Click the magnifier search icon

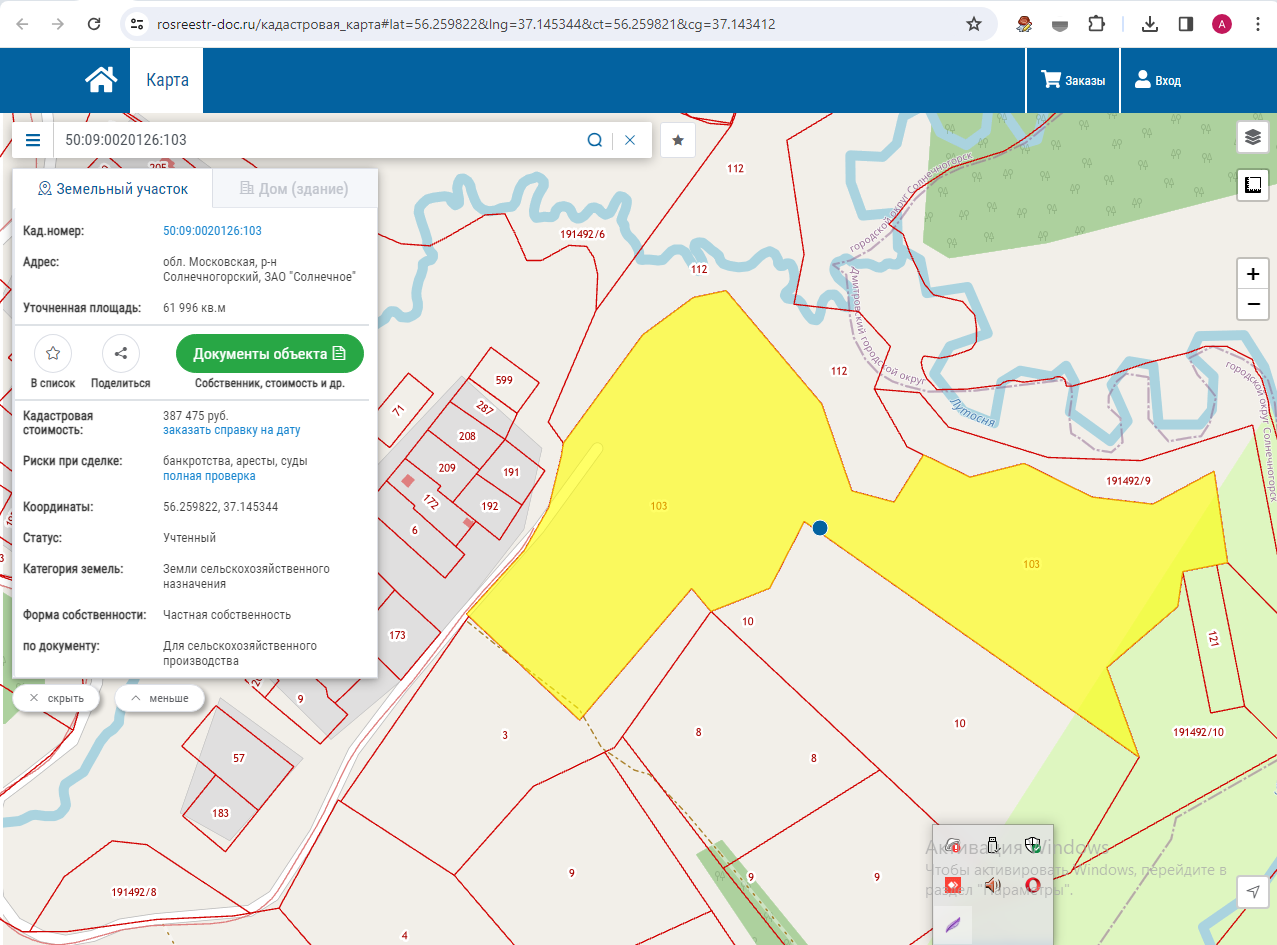click(x=594, y=140)
